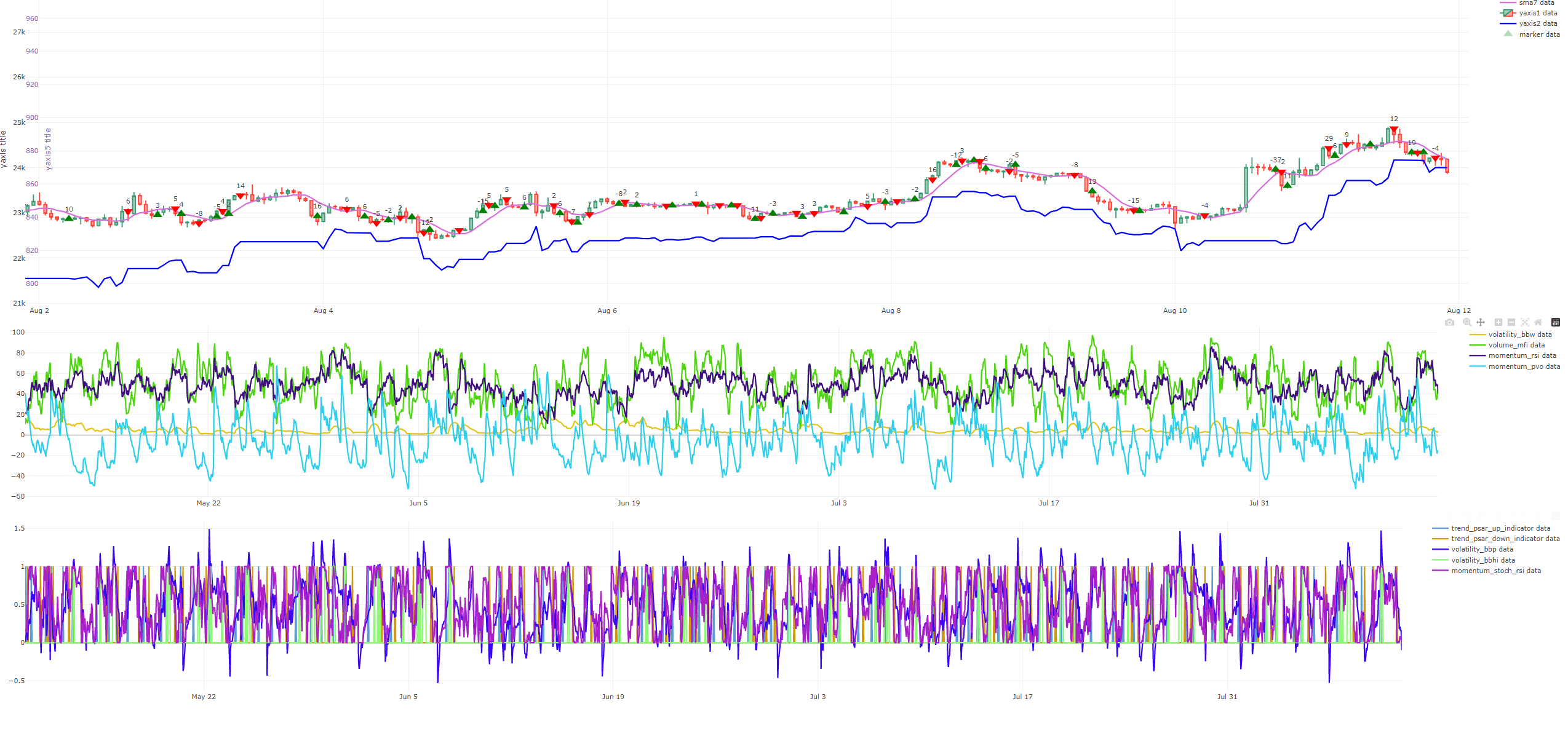The height and width of the screenshot is (752, 1568).
Task: Click the camera icon to download plot image
Action: [x=1449, y=322]
